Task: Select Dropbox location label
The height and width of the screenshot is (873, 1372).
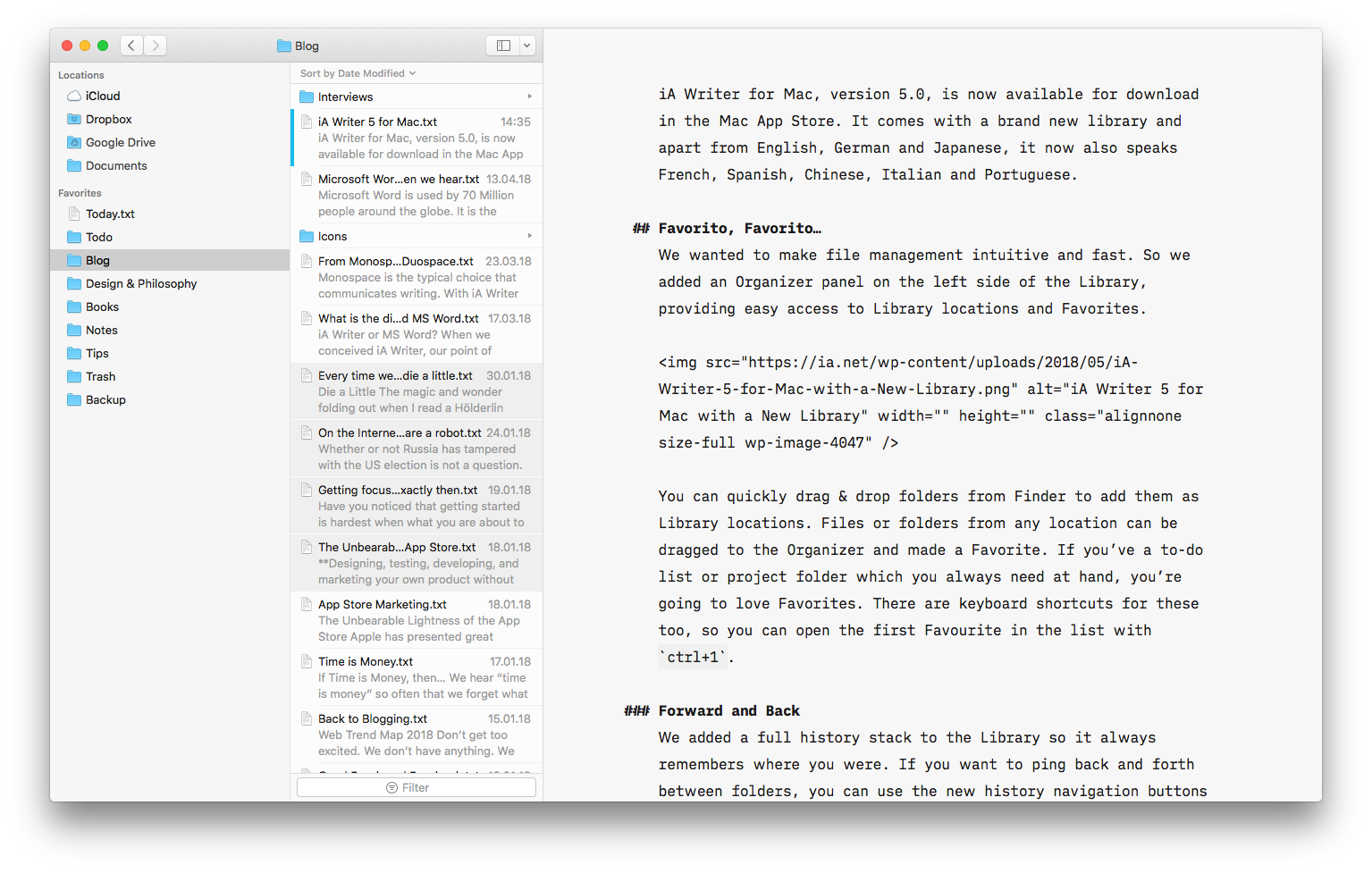Action: point(109,119)
